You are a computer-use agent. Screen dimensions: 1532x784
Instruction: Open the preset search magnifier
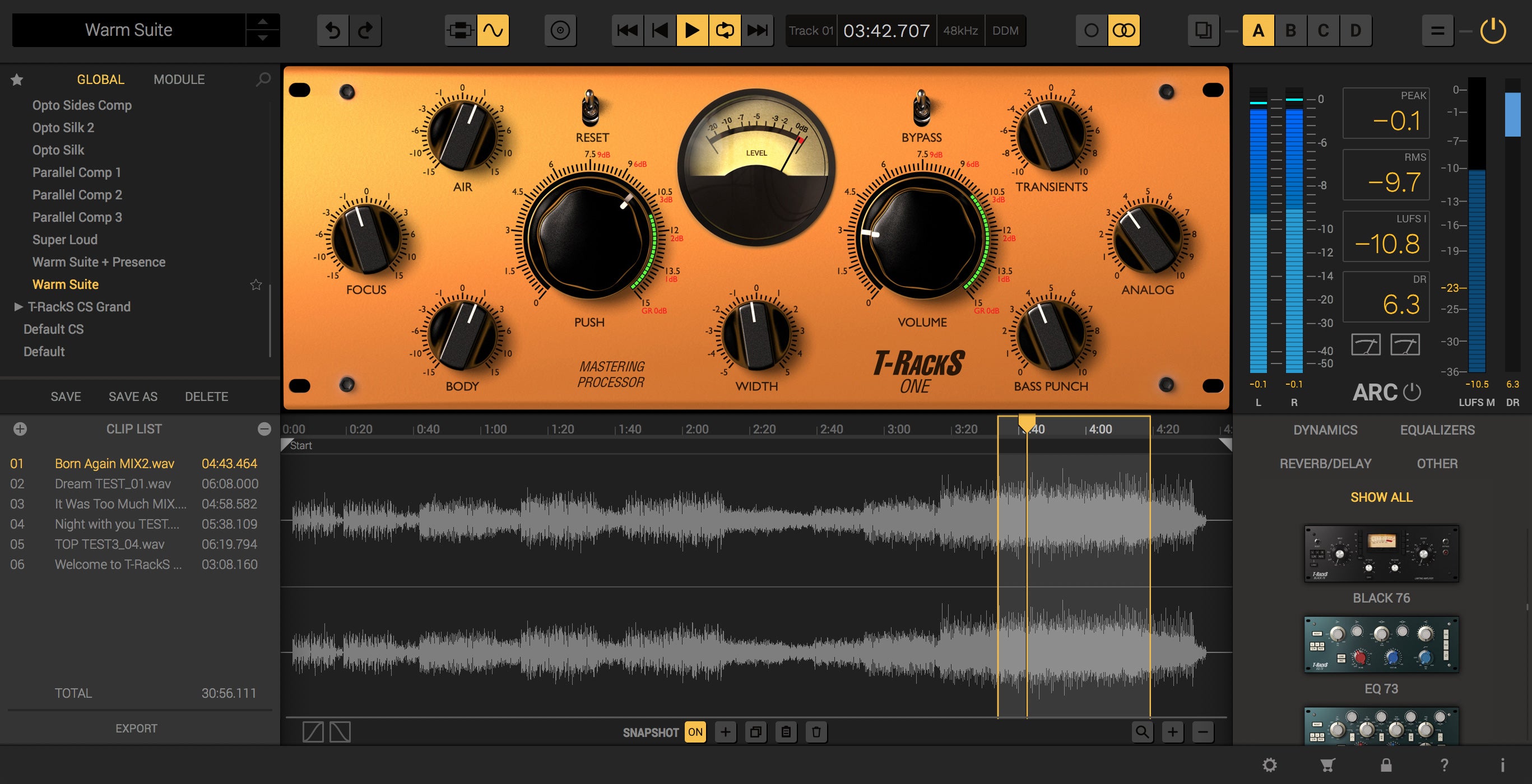[x=263, y=79]
